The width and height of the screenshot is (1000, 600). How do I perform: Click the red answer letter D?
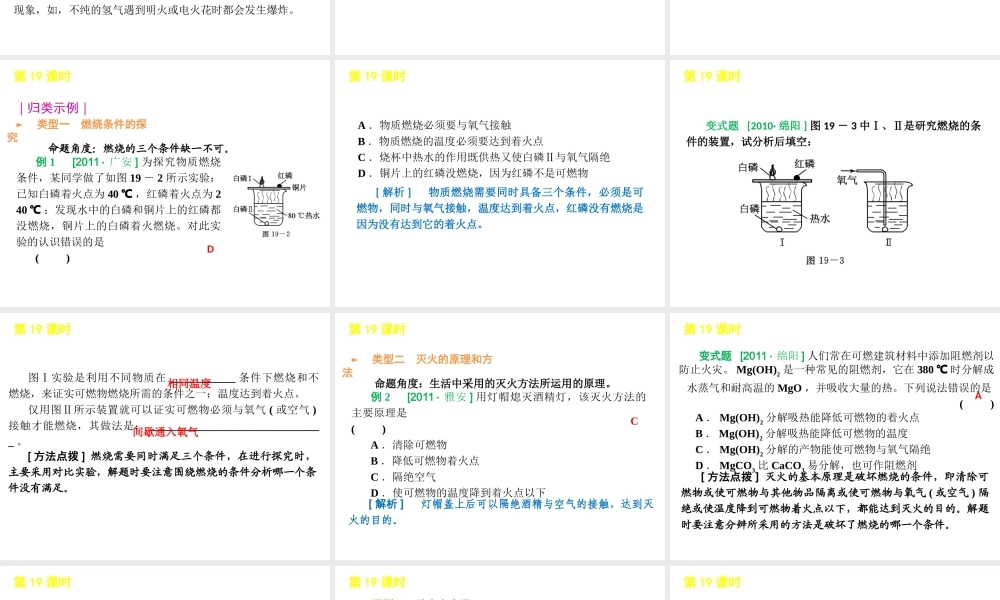tap(210, 249)
